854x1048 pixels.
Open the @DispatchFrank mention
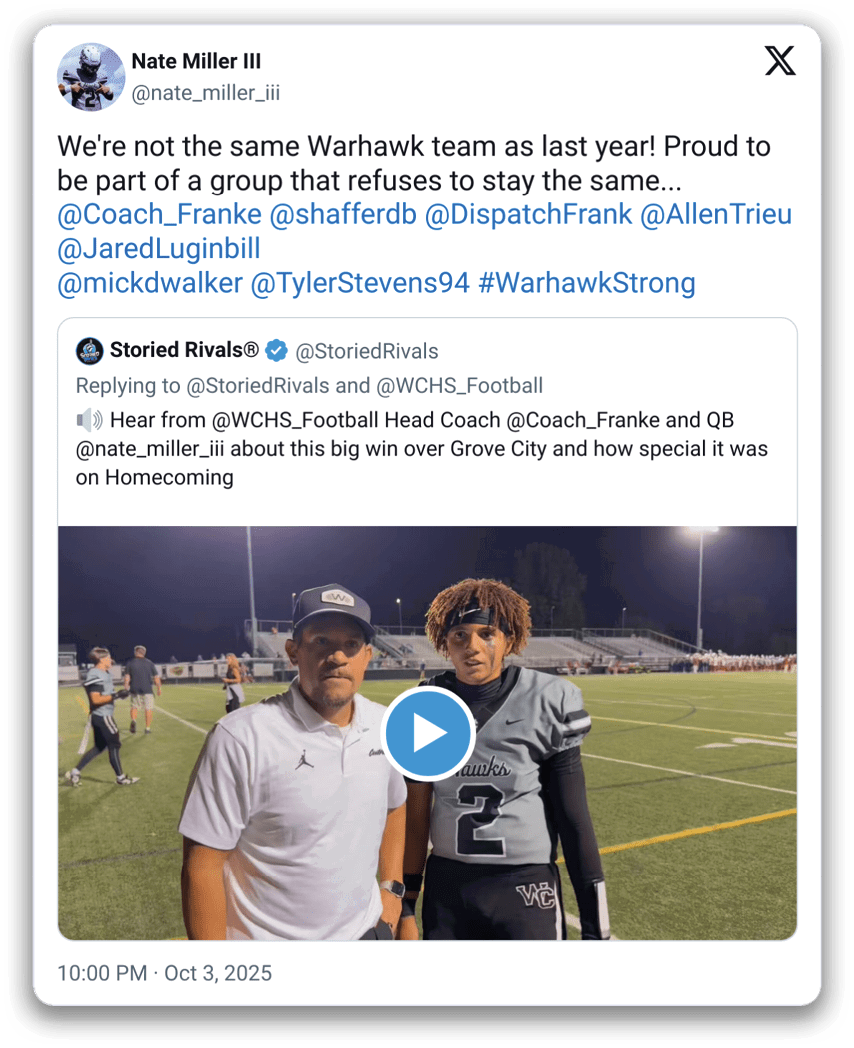click(528, 215)
